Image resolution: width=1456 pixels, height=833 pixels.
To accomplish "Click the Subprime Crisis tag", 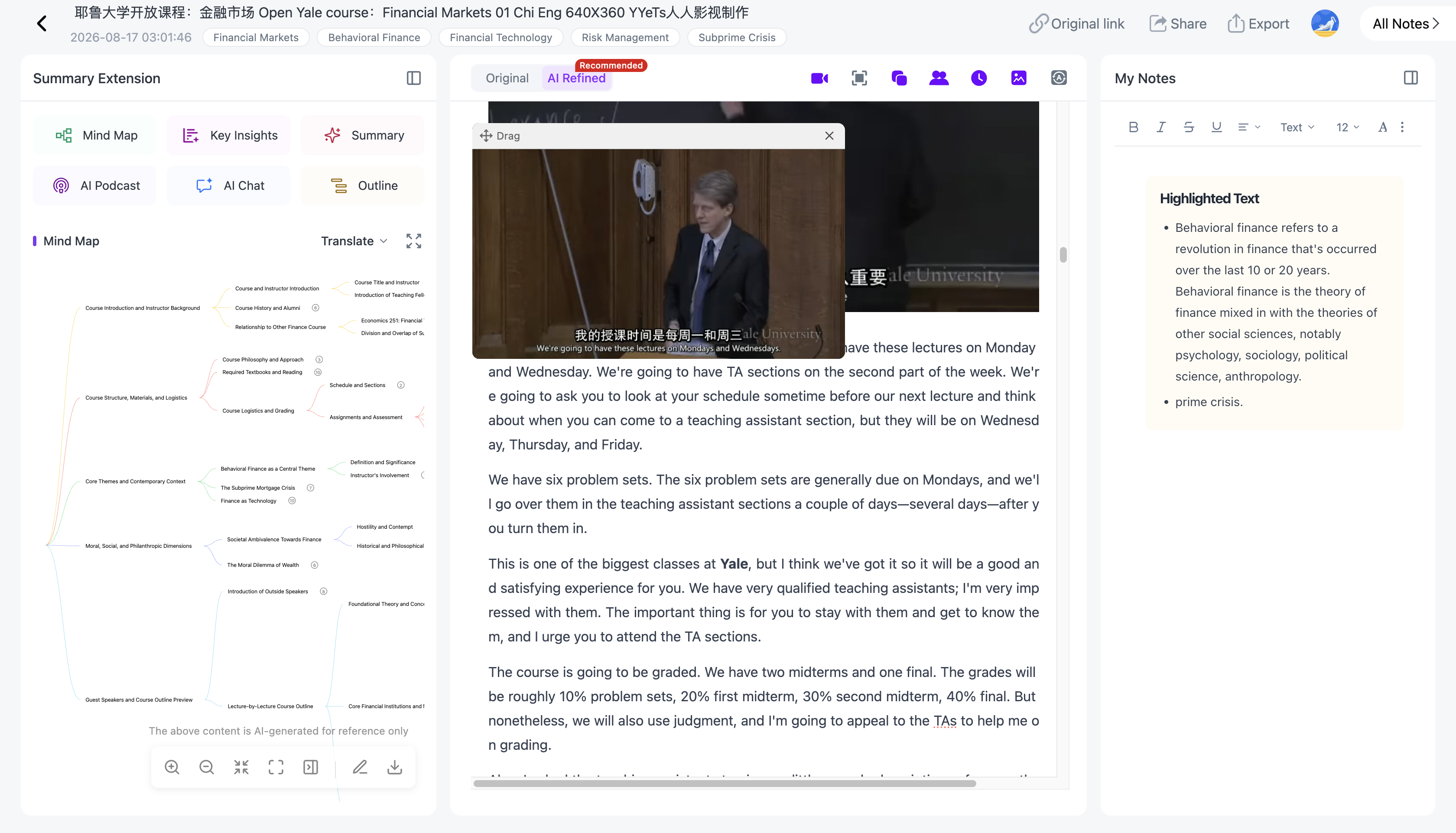I will pos(737,37).
